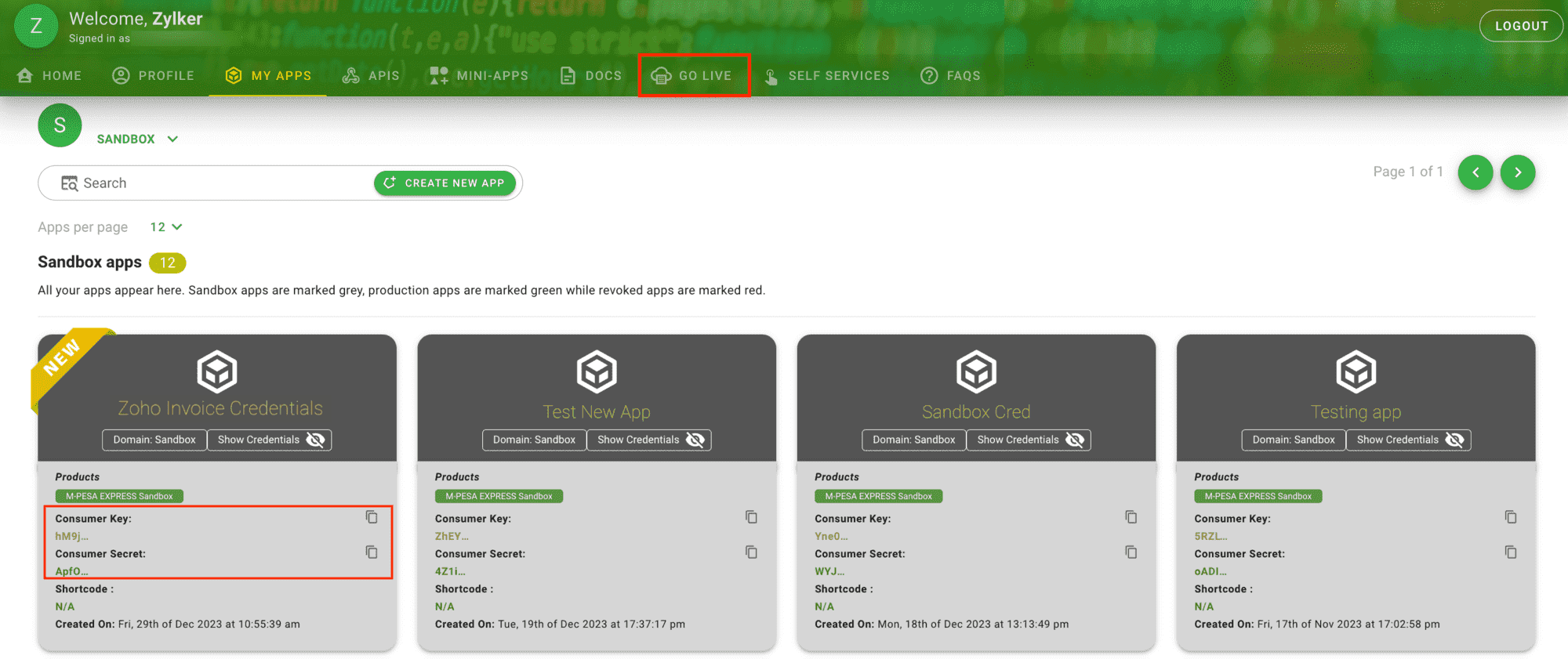Click Domain: Sandbox on Testing app

click(x=1294, y=440)
